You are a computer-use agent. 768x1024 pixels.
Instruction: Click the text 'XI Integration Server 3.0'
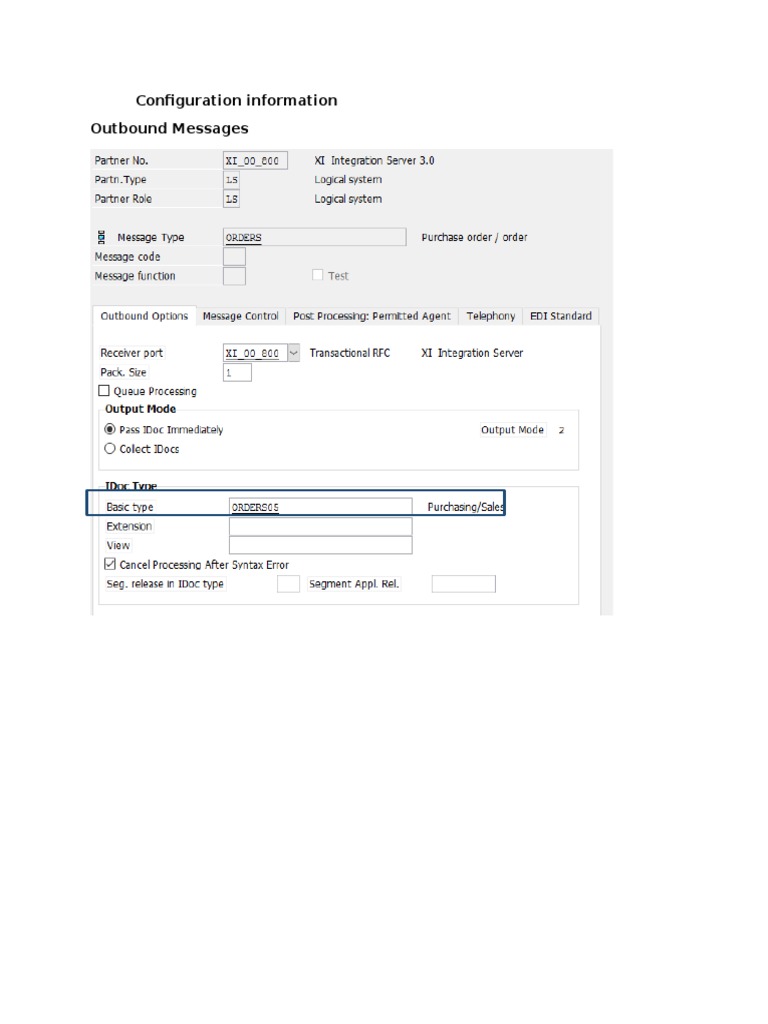pos(374,161)
